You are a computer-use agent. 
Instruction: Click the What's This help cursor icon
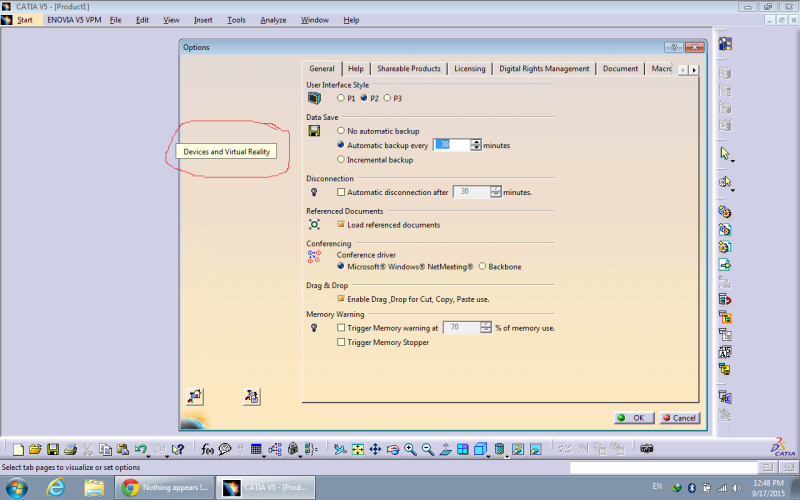(178, 449)
